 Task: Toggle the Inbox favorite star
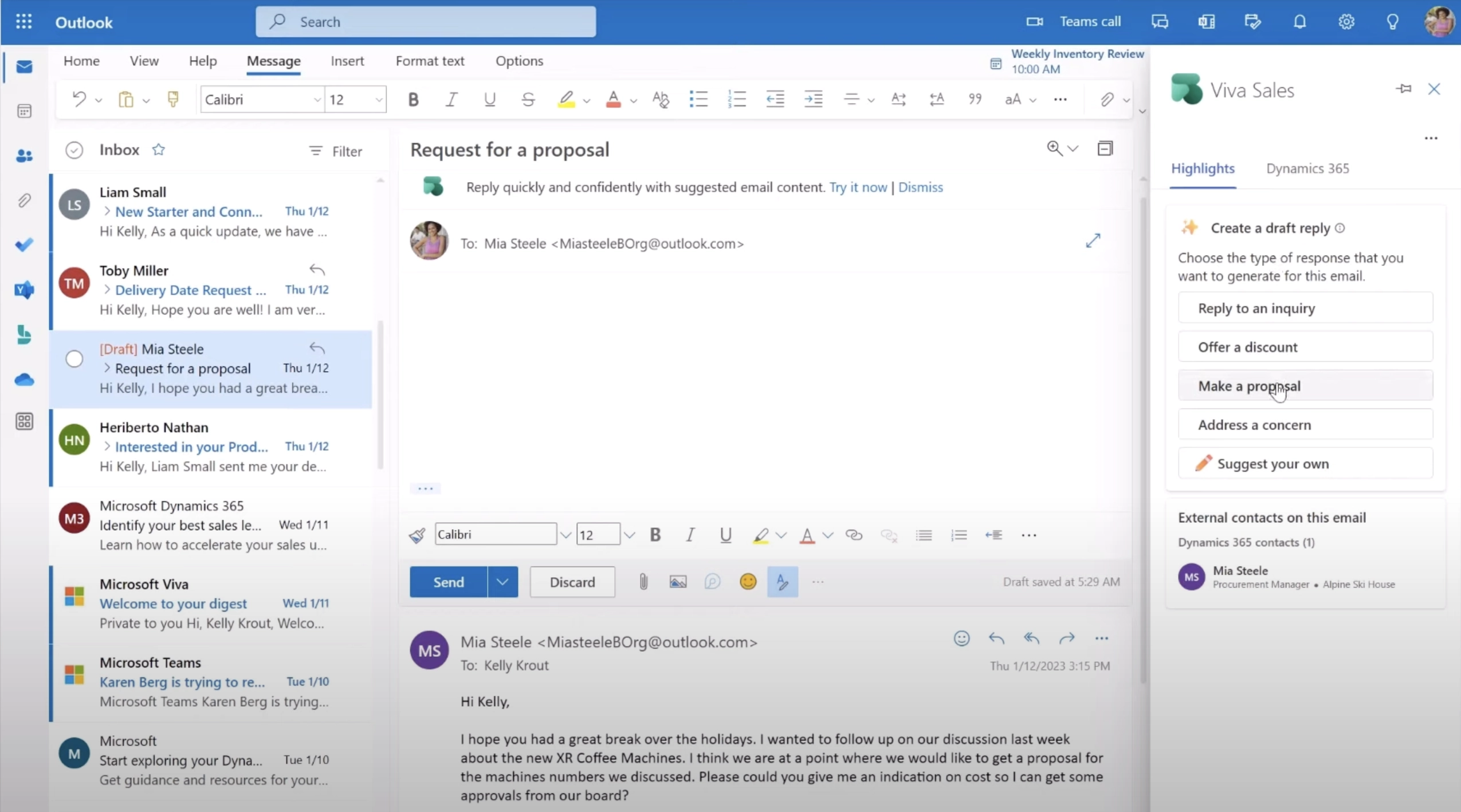(159, 149)
